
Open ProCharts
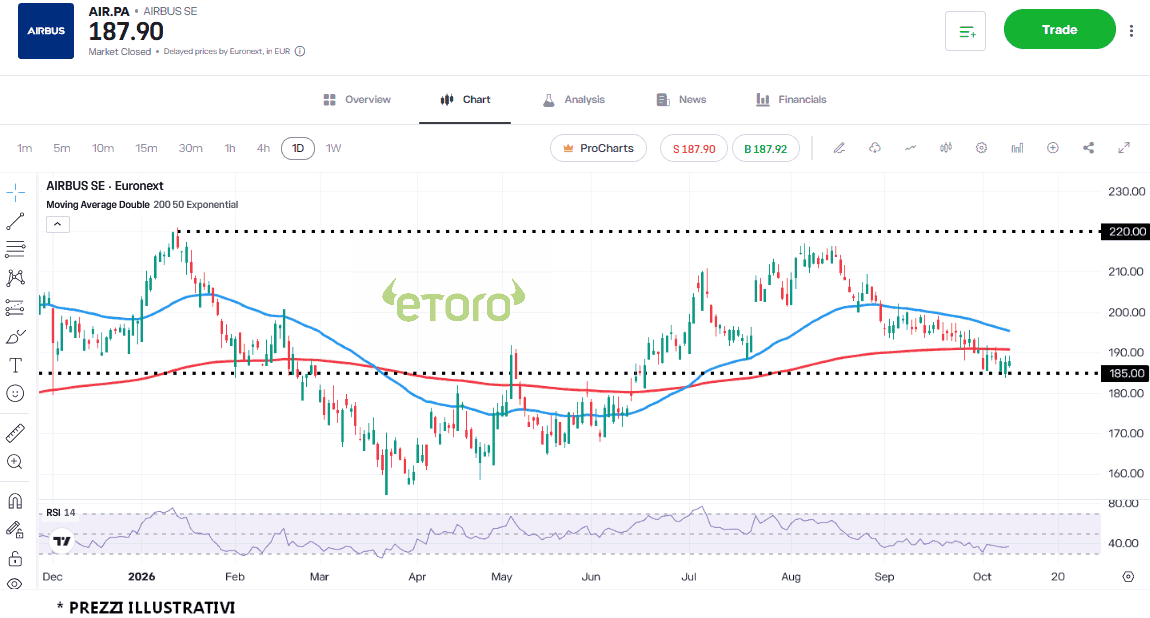[598, 148]
